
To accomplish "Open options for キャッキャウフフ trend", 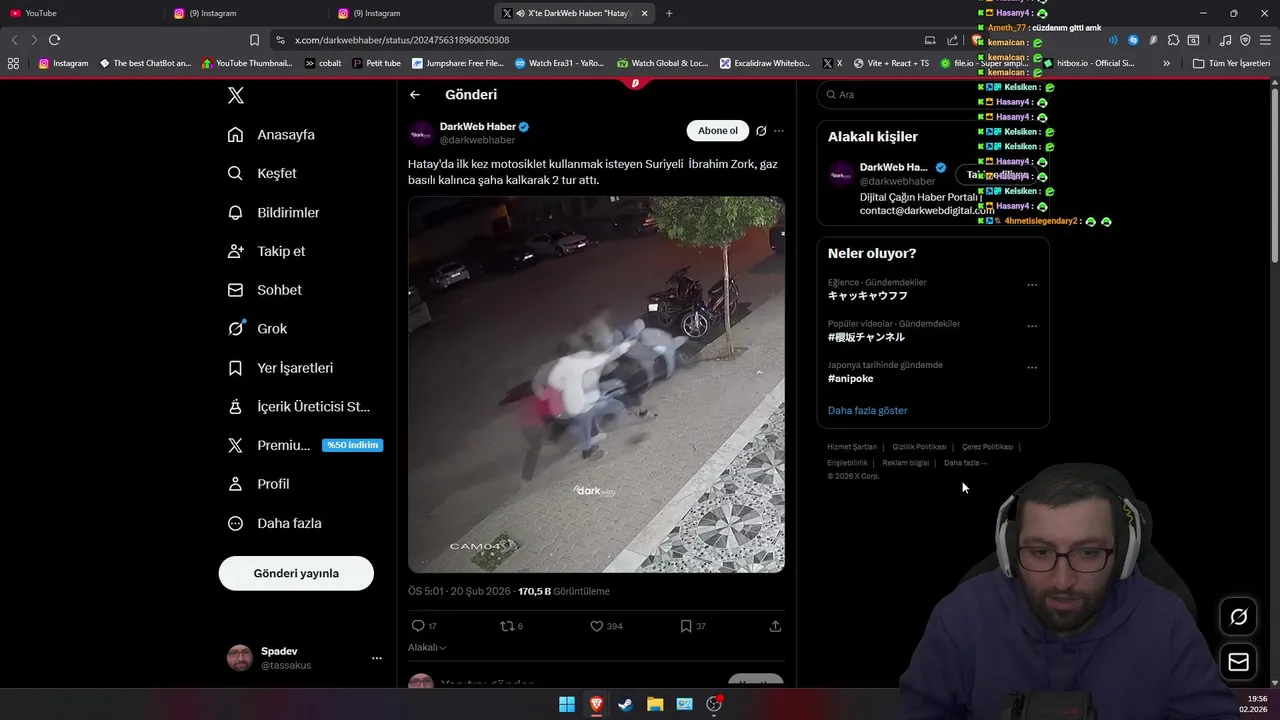I will (1032, 285).
